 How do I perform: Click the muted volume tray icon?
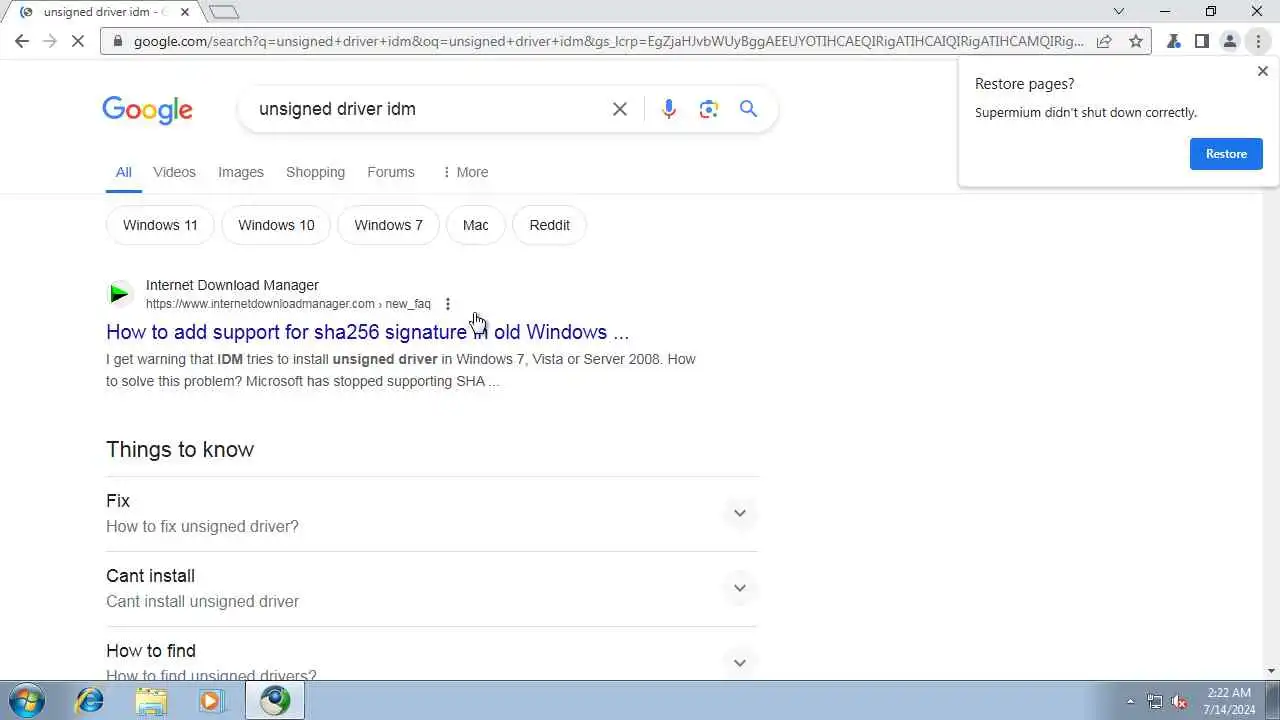click(1180, 701)
